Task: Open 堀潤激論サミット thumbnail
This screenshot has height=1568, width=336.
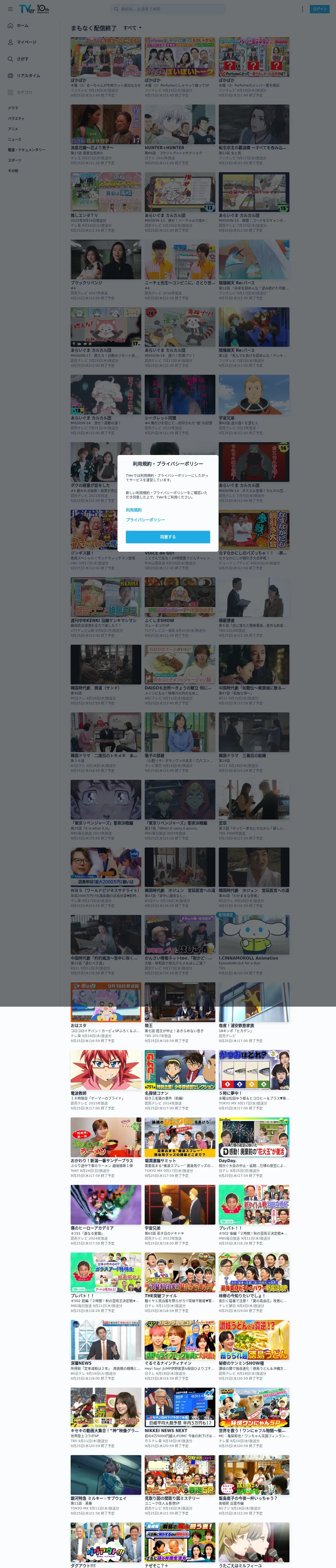Action: click(x=180, y=1138)
